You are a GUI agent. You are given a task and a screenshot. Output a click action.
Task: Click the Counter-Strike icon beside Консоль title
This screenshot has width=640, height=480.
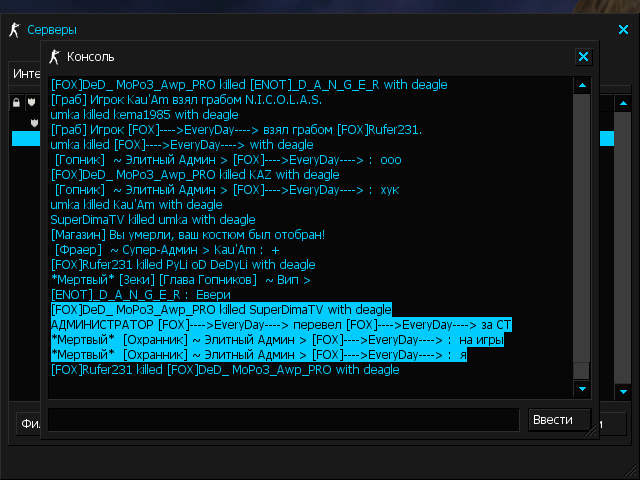click(x=54, y=57)
